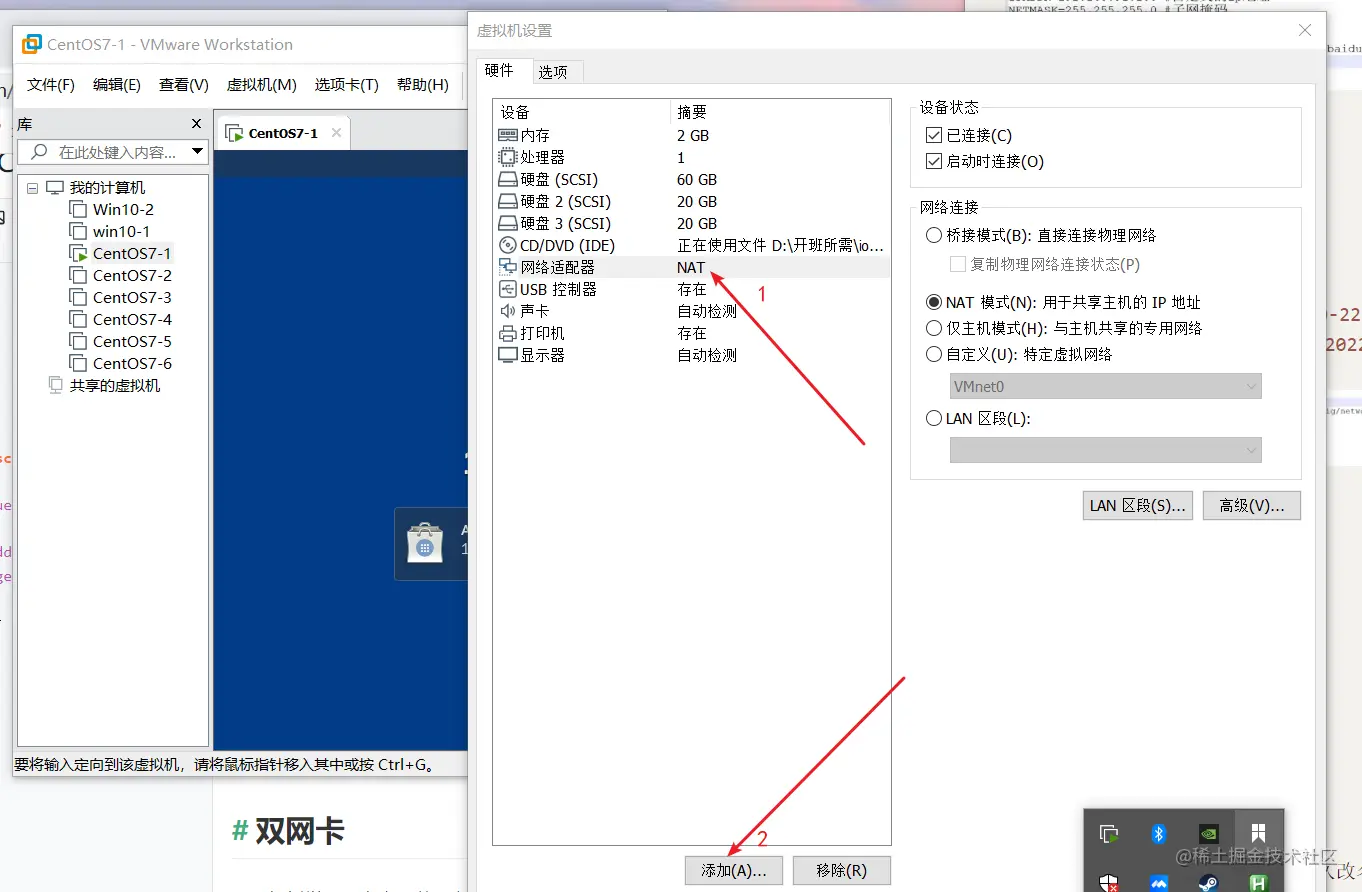Image resolution: width=1362 pixels, height=892 pixels.
Task: Click the 移除(R) remove button
Action: [x=841, y=871]
